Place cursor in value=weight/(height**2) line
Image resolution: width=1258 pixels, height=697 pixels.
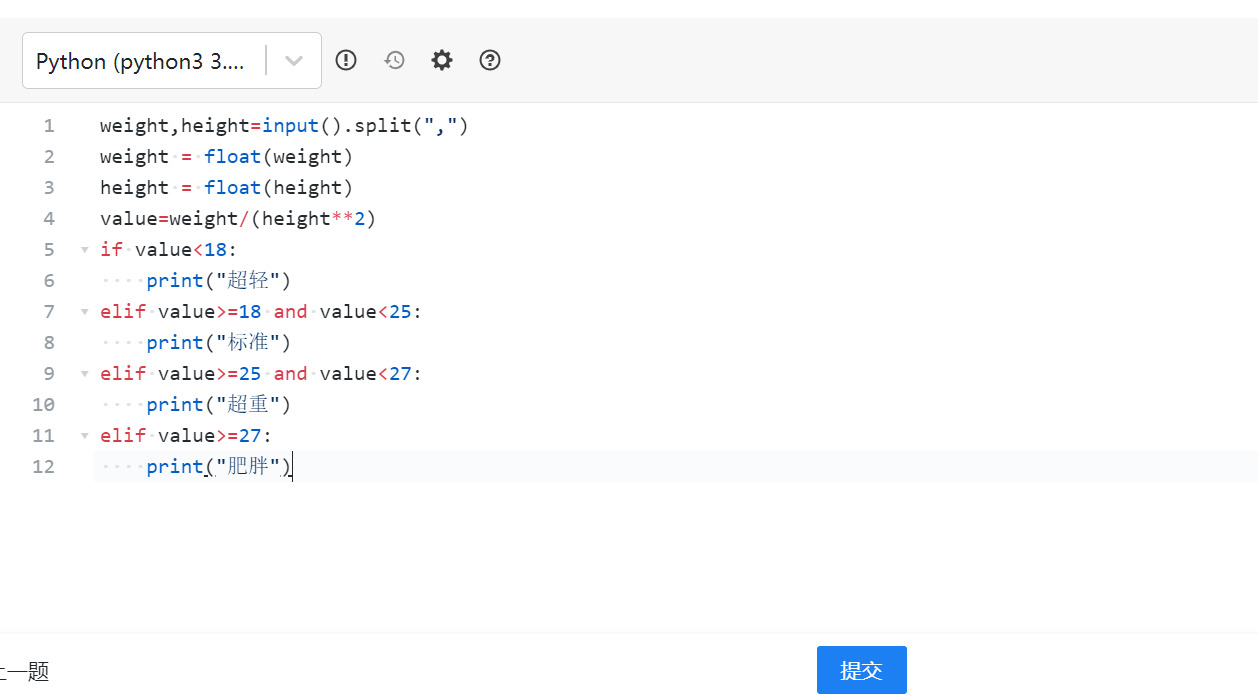pyautogui.click(x=238, y=219)
